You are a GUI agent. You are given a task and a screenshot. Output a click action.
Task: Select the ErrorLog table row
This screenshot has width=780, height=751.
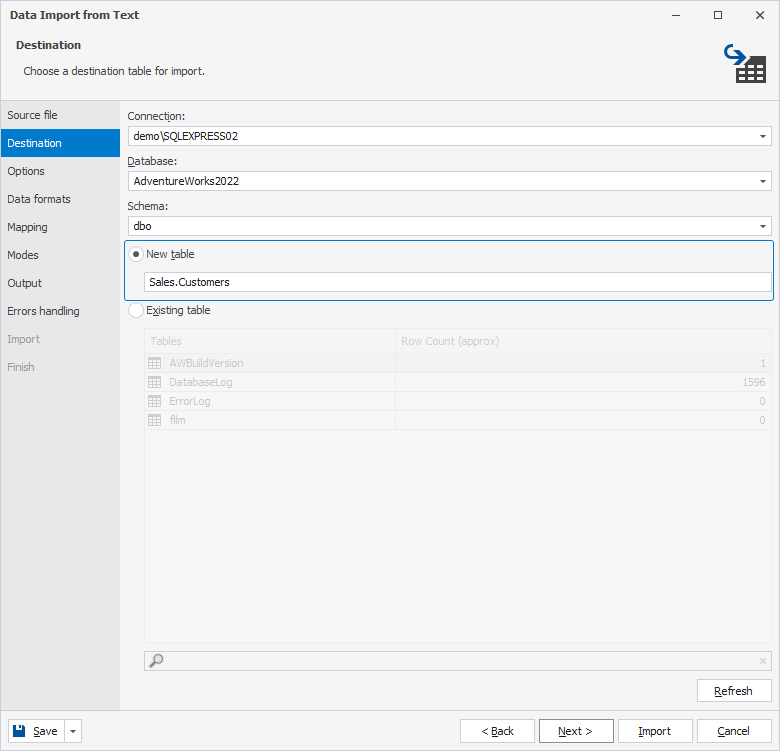(458, 401)
